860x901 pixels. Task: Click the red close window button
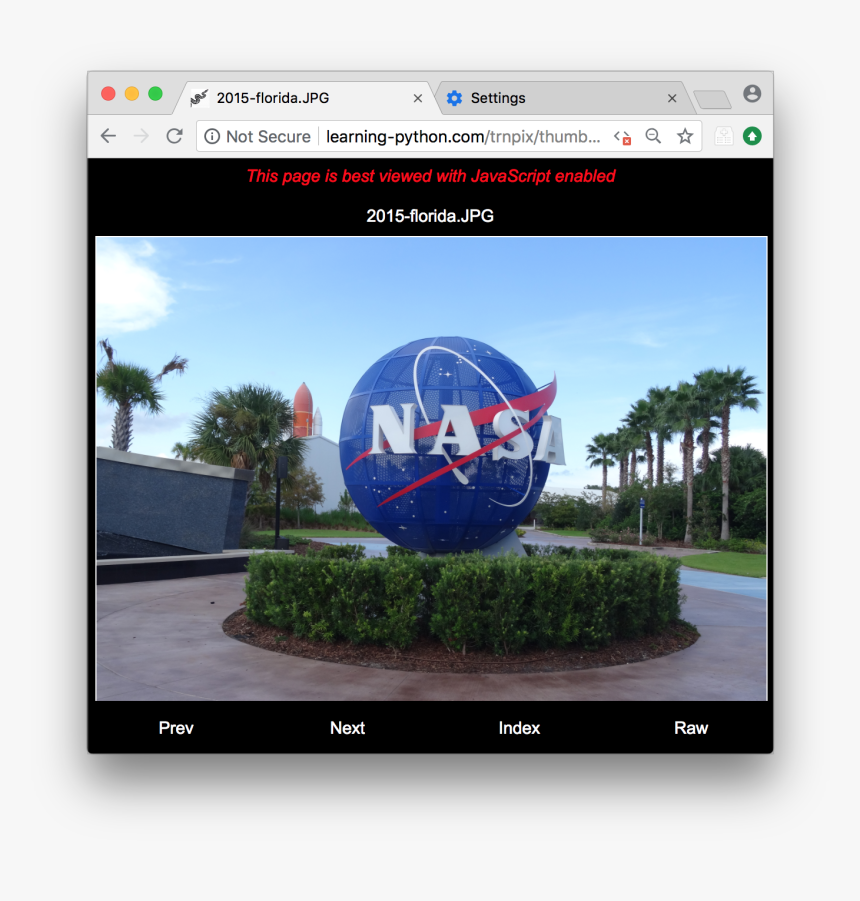(x=108, y=94)
